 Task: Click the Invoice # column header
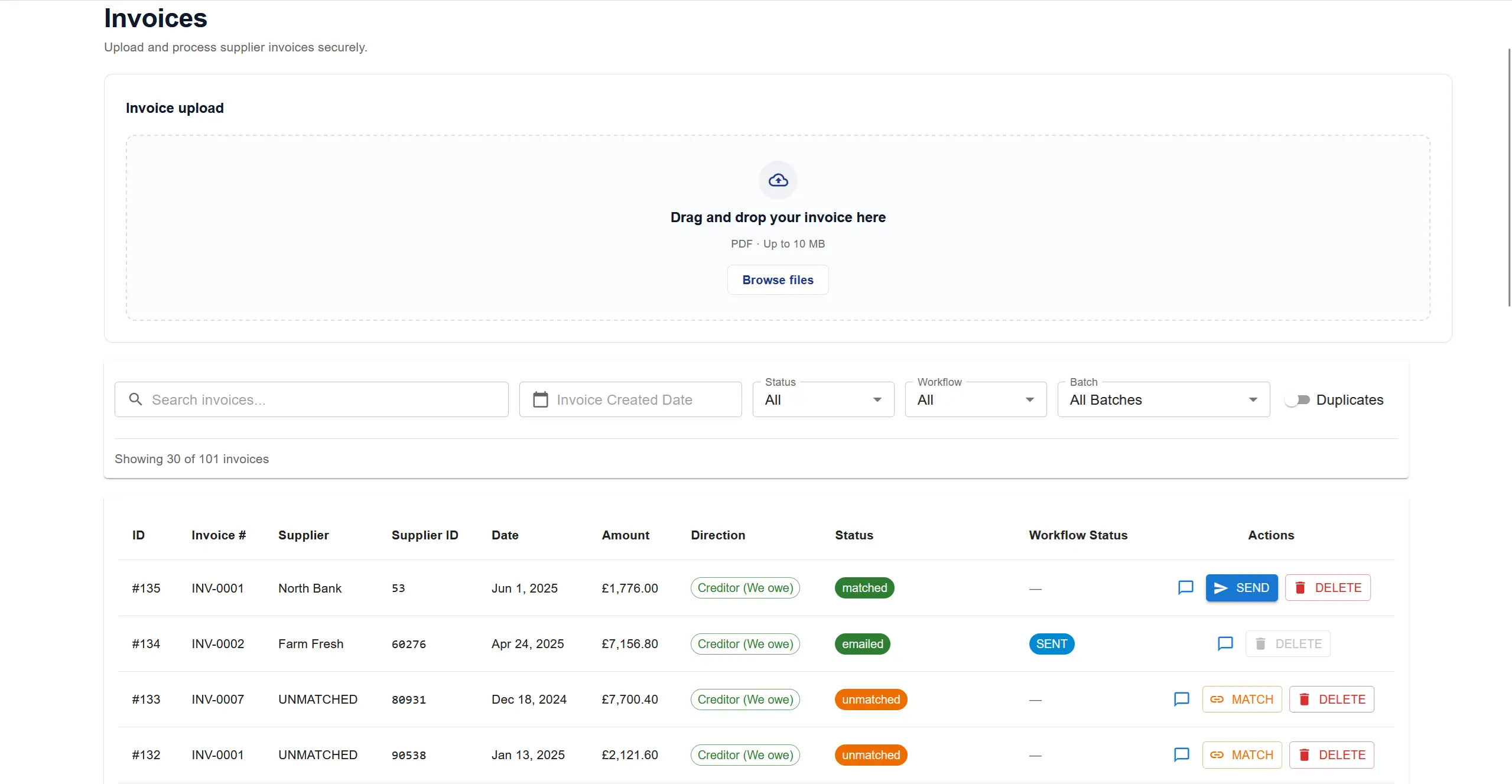(x=219, y=535)
